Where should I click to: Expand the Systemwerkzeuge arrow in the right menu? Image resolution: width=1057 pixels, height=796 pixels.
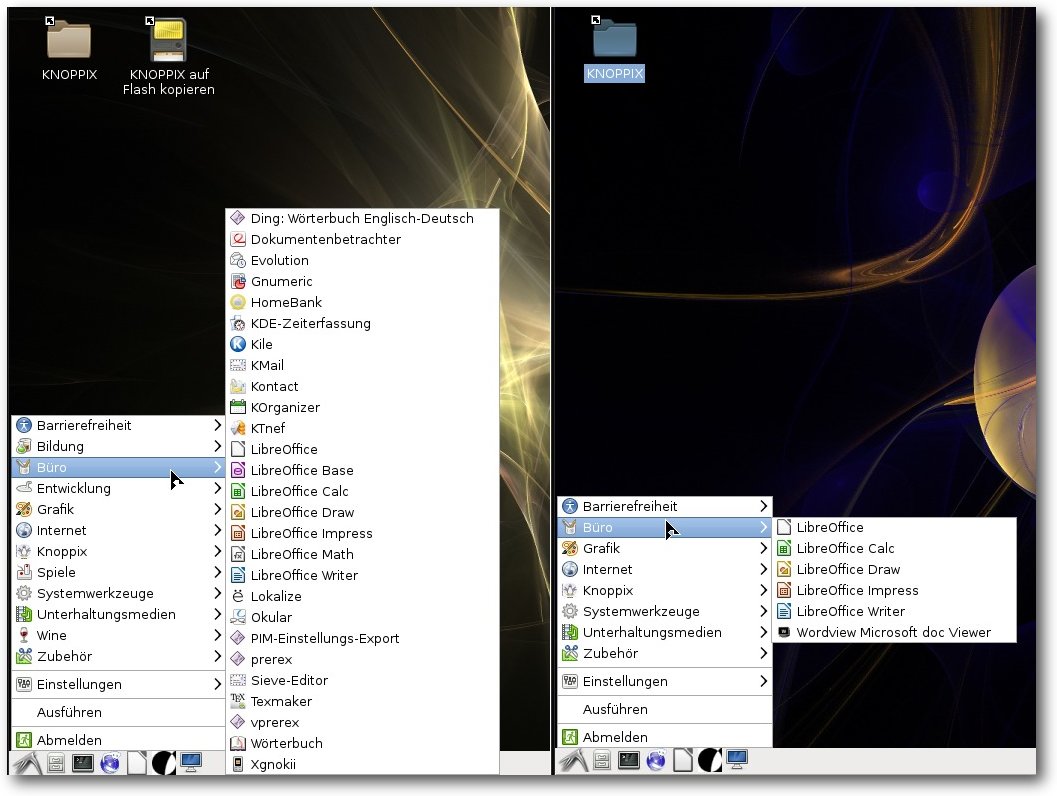pos(763,611)
